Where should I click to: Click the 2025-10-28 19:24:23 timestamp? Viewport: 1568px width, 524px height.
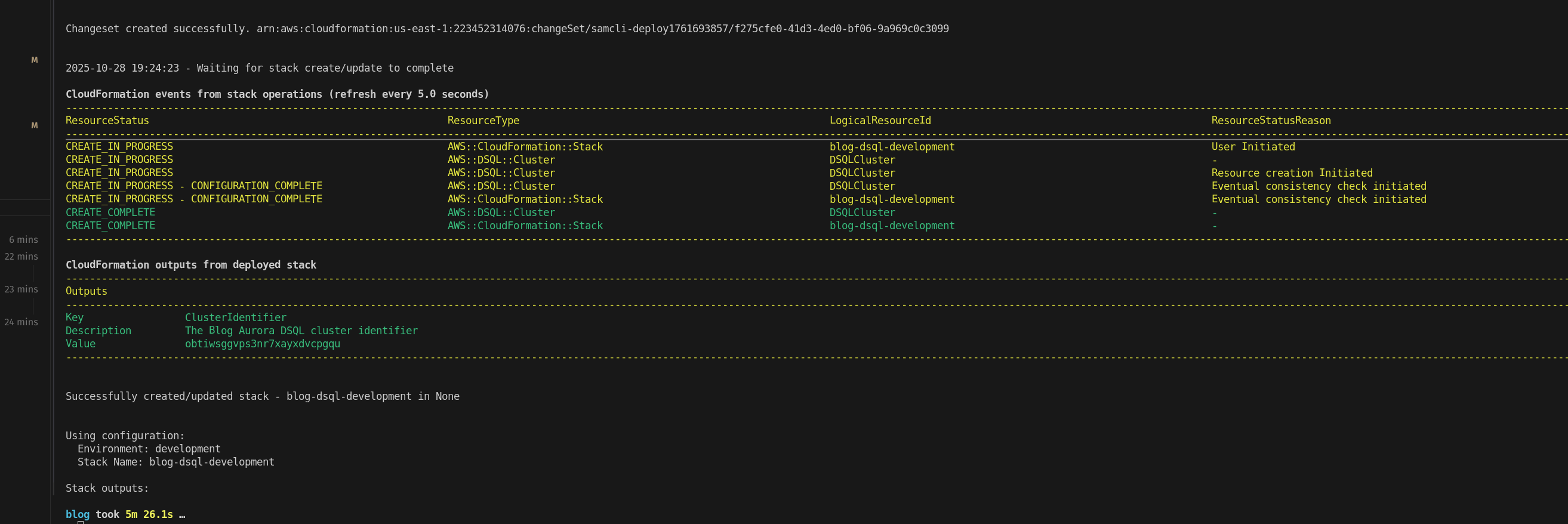[x=122, y=68]
